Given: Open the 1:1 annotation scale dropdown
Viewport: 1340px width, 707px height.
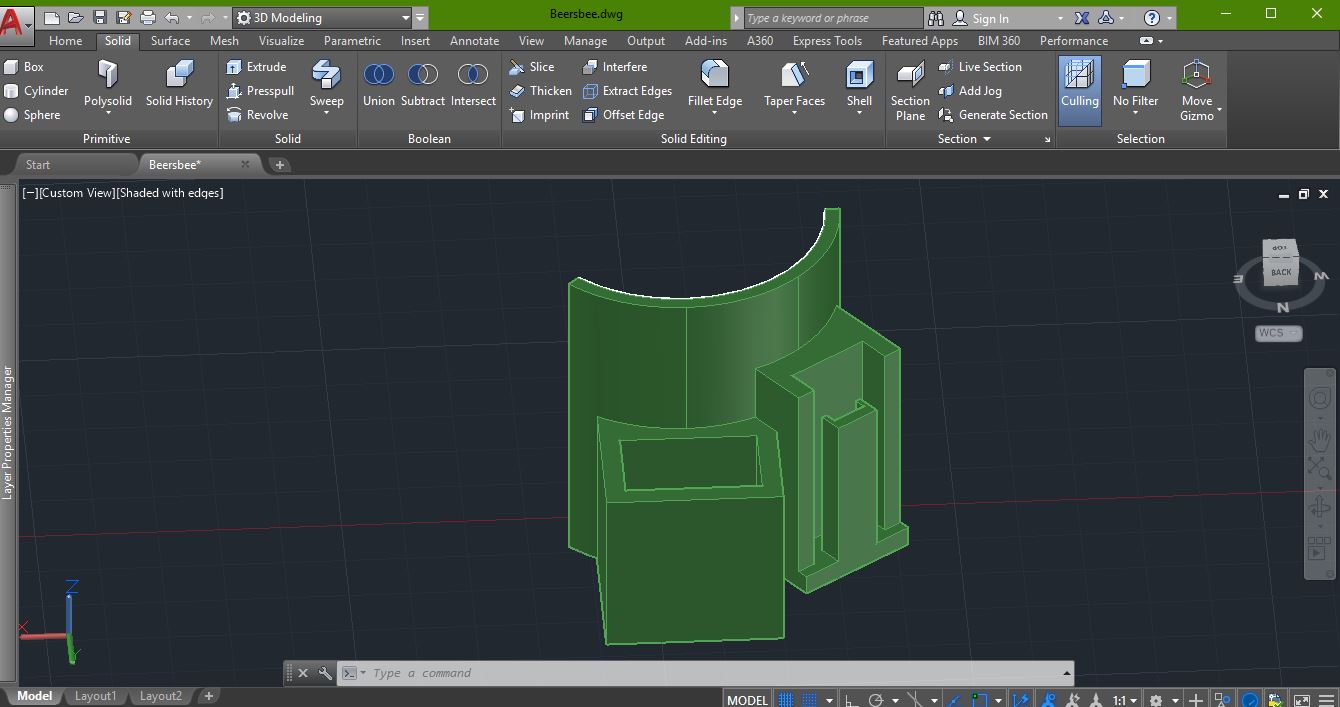Looking at the screenshot, I should (1125, 700).
